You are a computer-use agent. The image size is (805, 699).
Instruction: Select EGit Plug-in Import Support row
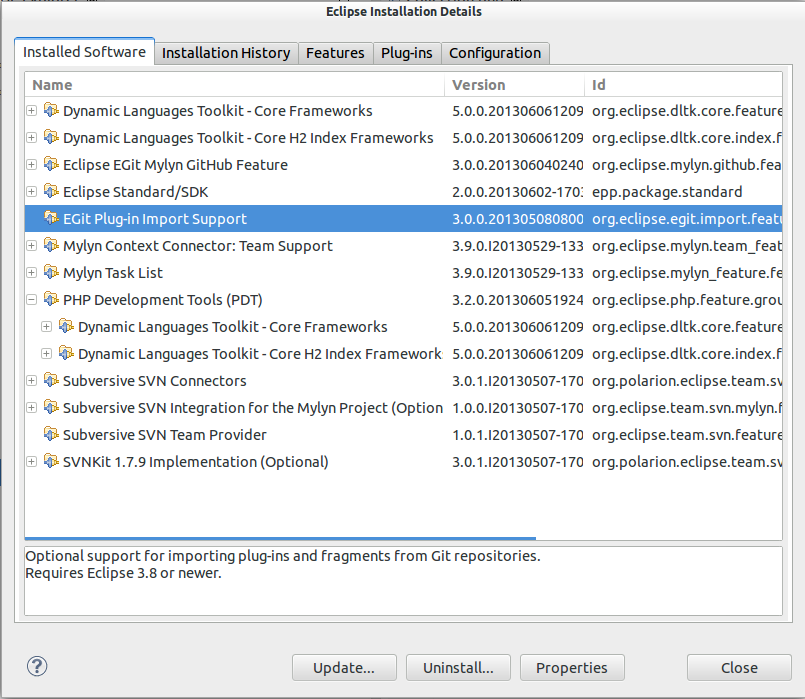click(404, 219)
